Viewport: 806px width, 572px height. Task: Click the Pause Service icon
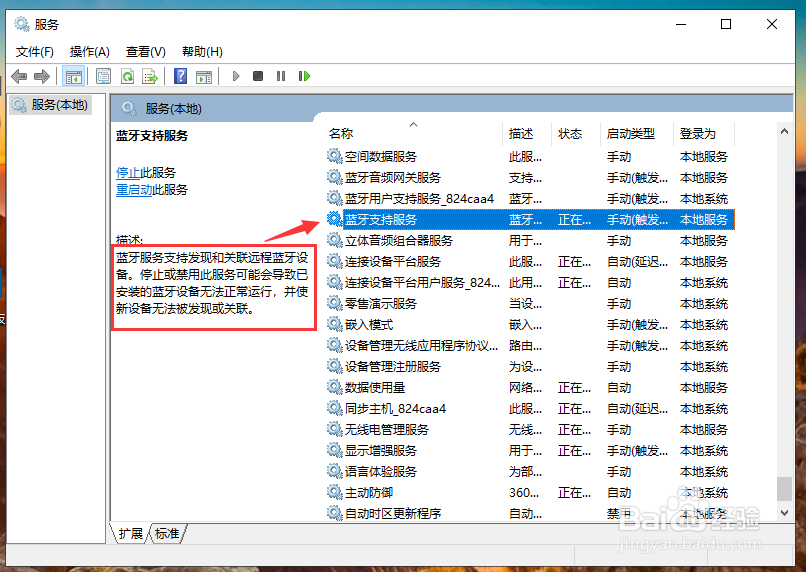281,76
